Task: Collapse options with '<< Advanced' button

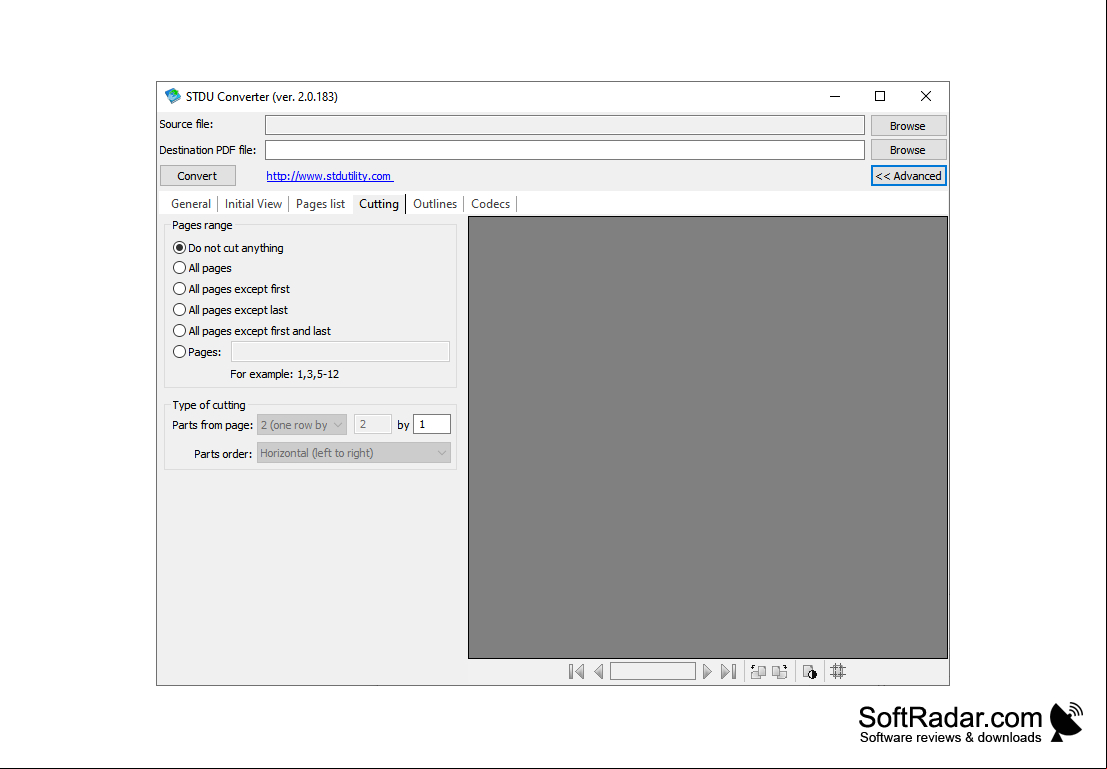Action: point(909,176)
